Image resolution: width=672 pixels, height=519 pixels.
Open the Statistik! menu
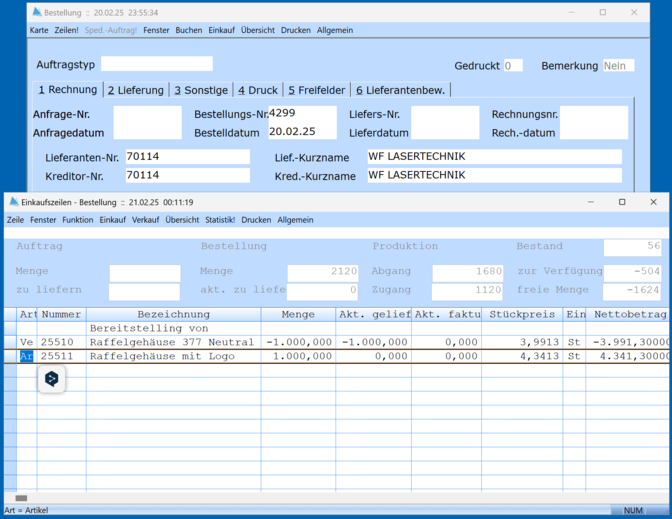point(219,220)
